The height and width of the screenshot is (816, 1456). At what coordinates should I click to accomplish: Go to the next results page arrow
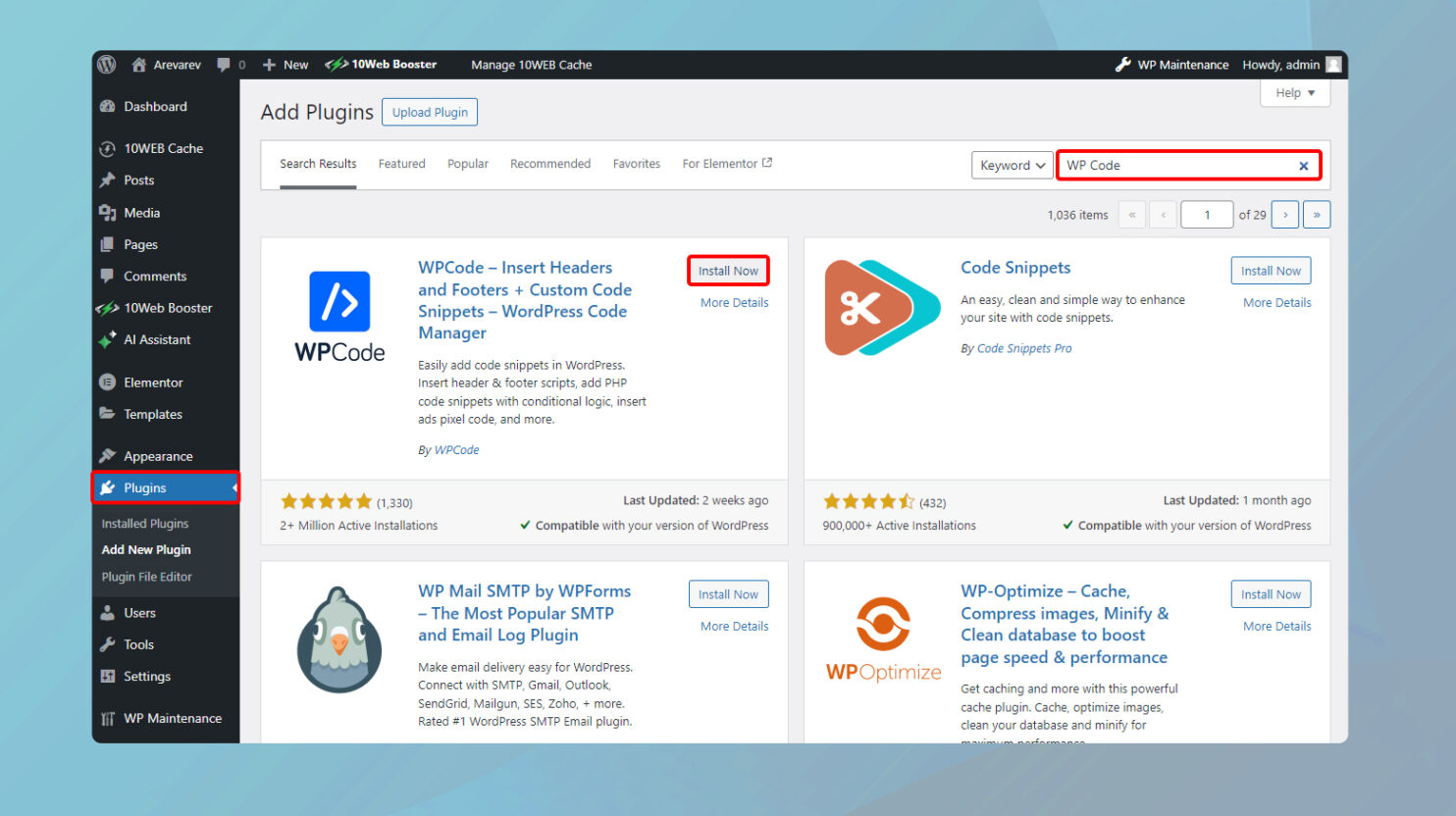[1284, 215]
